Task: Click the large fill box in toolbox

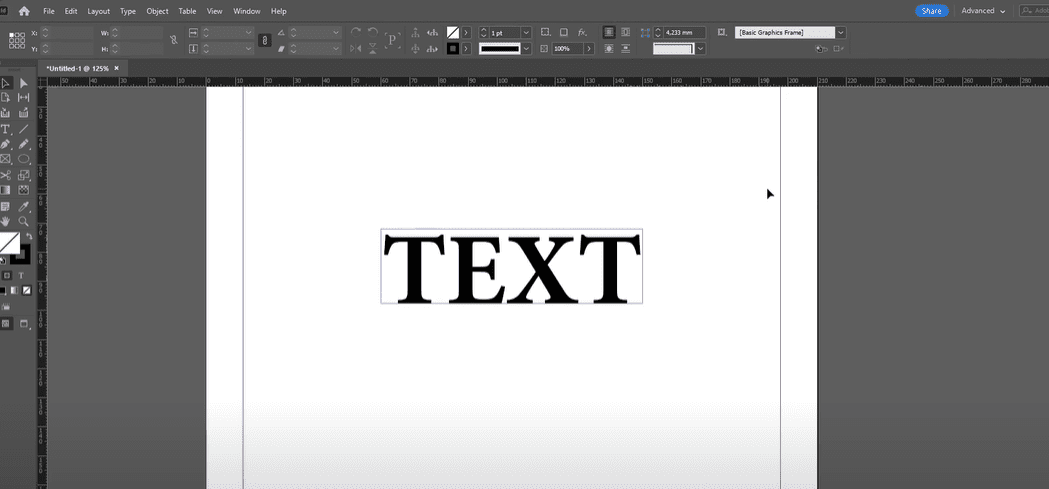Action: pos(9,243)
